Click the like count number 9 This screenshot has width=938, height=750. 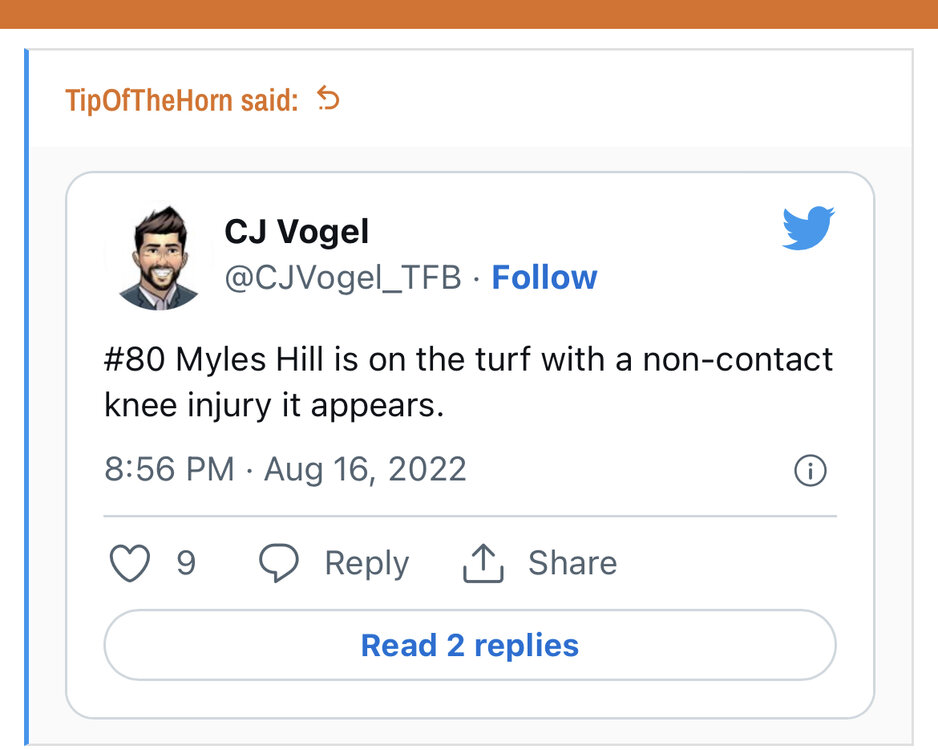coord(186,564)
